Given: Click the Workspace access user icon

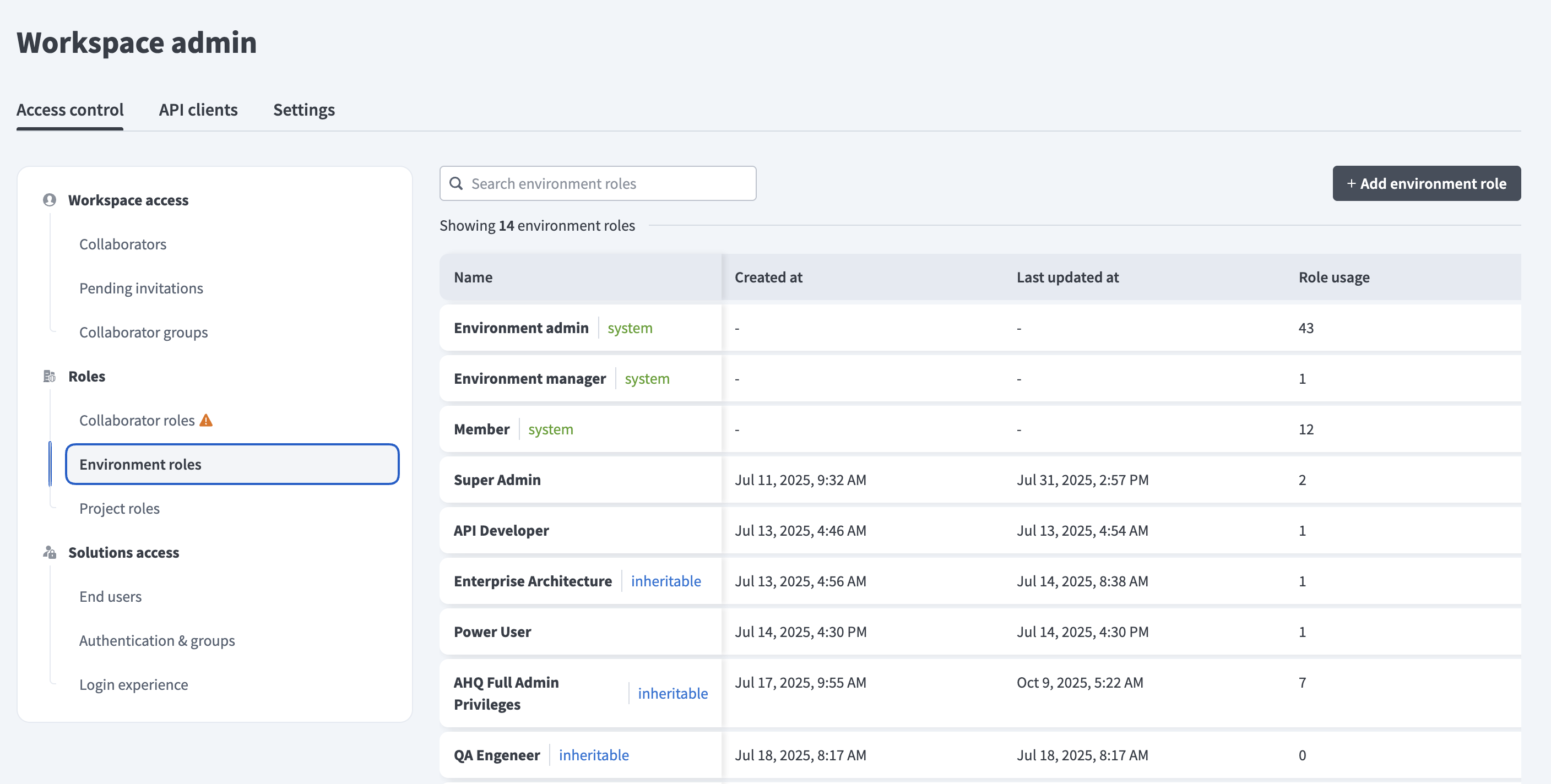Looking at the screenshot, I should 50,200.
